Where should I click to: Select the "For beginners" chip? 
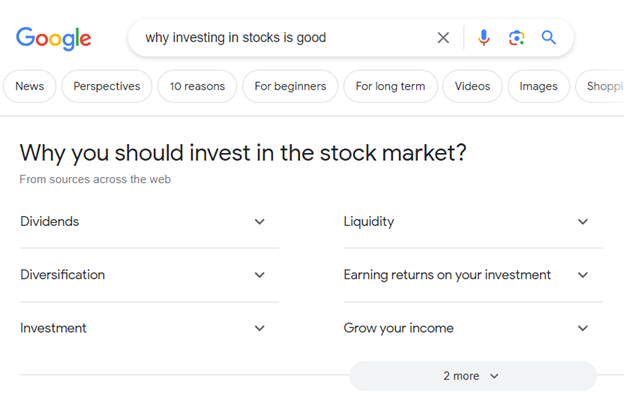click(290, 86)
